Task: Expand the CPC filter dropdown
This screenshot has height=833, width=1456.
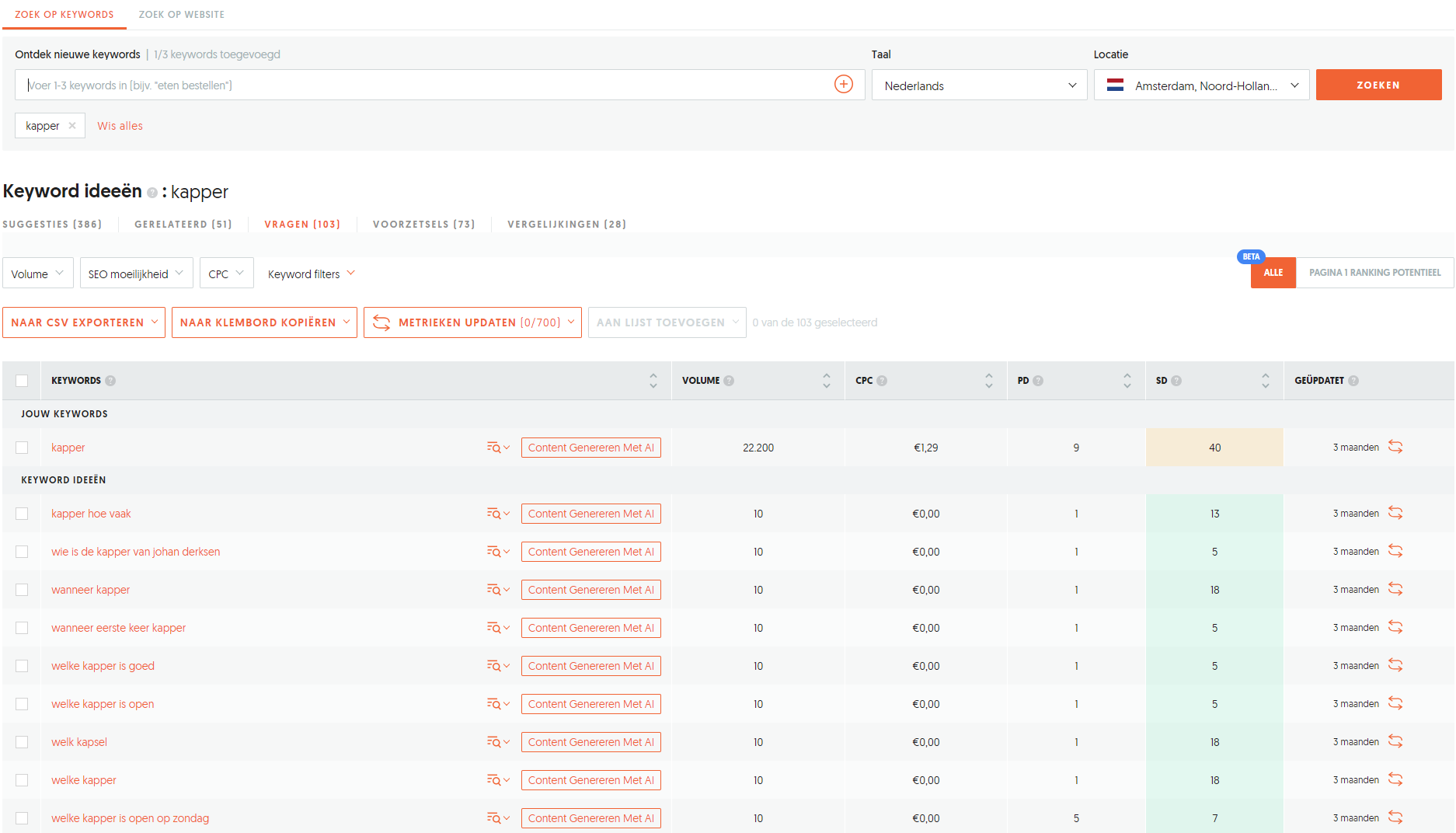Action: coord(226,274)
